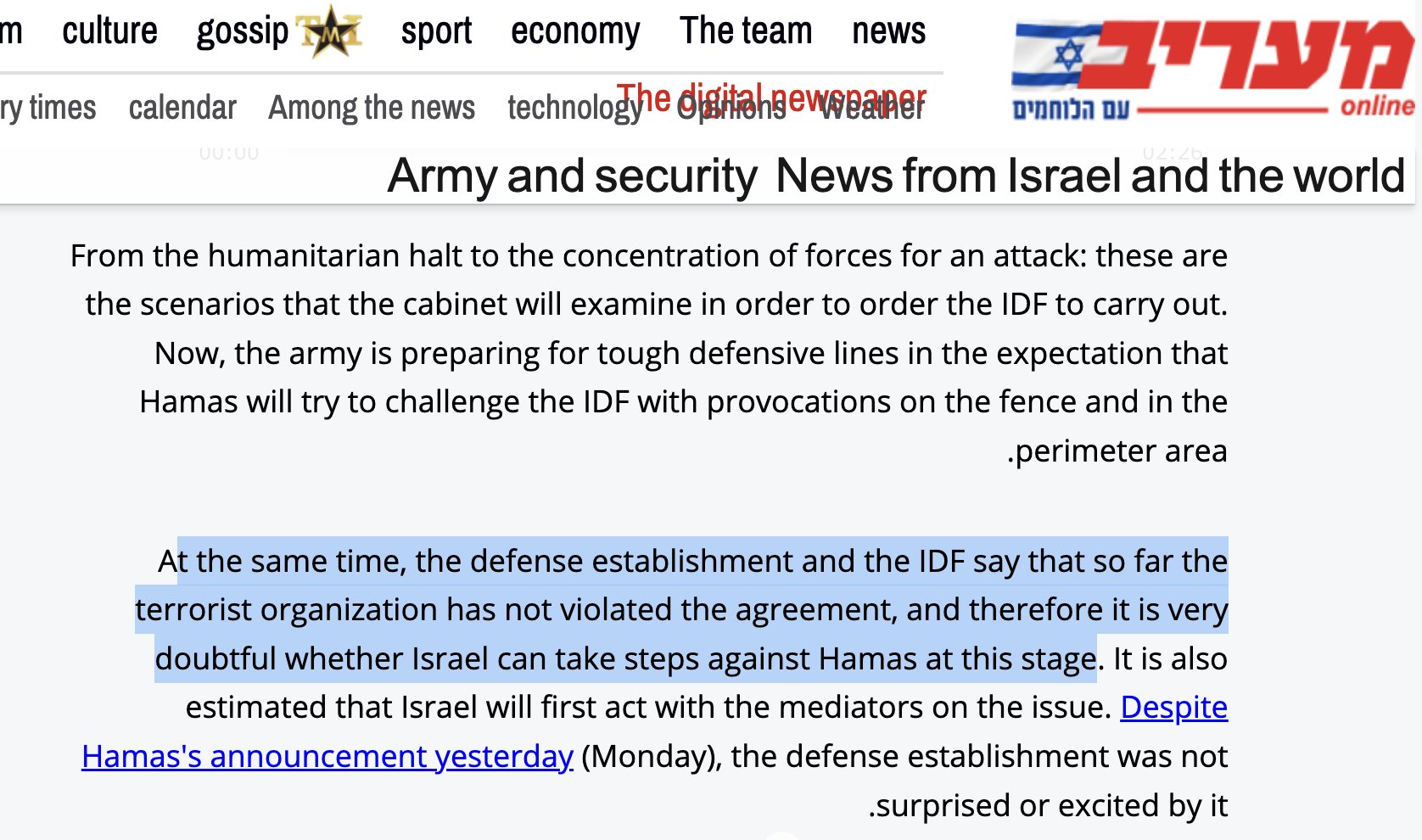Open the technology subsection
1422x840 pixels.
coord(574,109)
